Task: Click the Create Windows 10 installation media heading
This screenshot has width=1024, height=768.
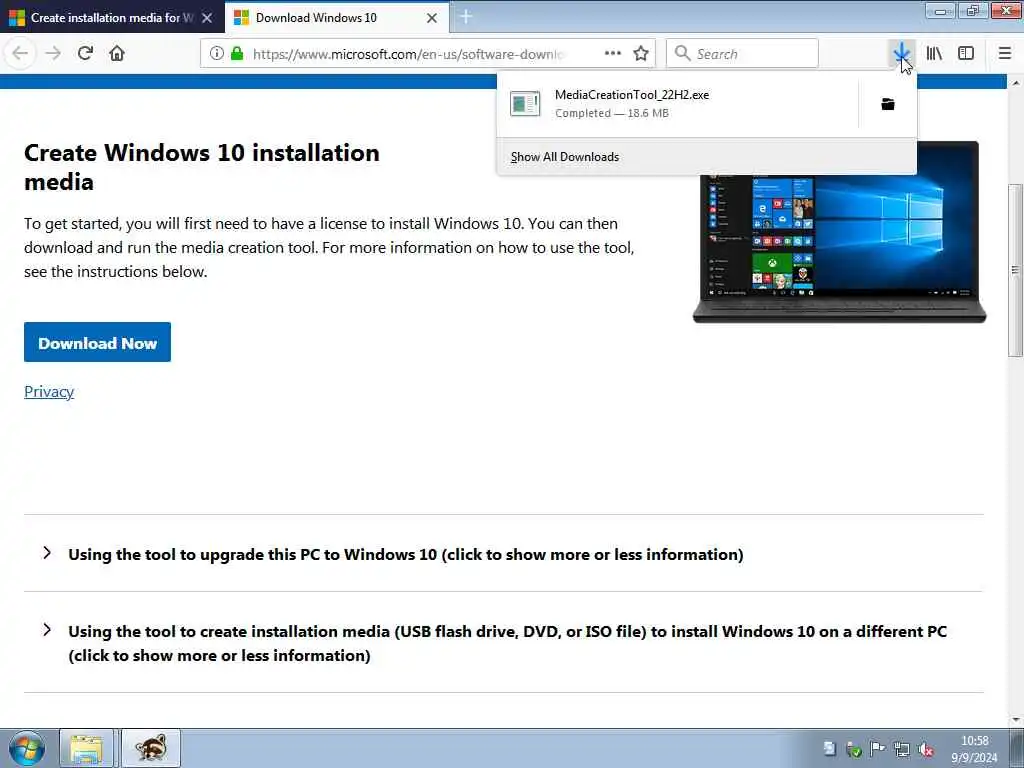Action: pyautogui.click(x=202, y=167)
